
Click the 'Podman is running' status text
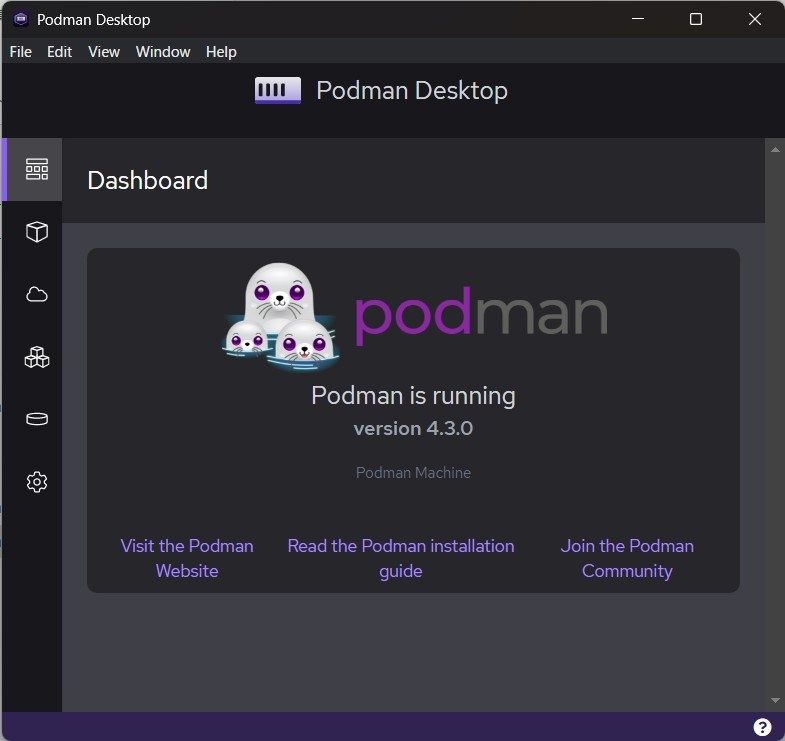pyautogui.click(x=413, y=396)
